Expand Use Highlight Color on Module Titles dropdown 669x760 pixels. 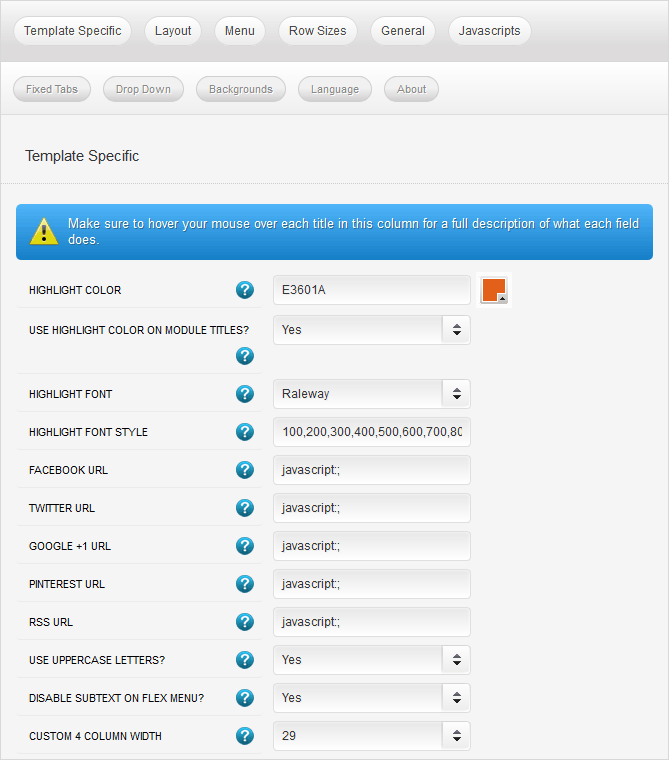[371, 330]
